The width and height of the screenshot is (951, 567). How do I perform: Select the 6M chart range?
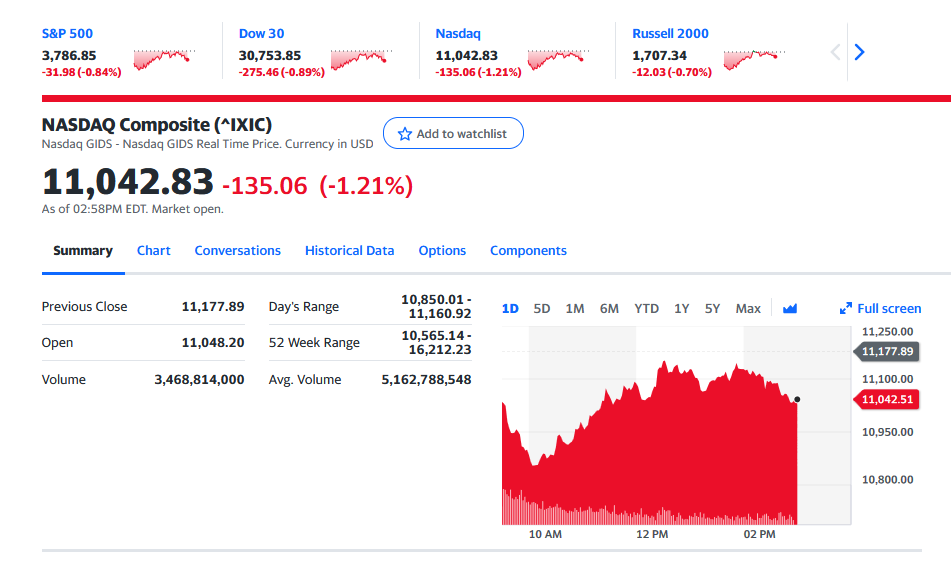[609, 309]
